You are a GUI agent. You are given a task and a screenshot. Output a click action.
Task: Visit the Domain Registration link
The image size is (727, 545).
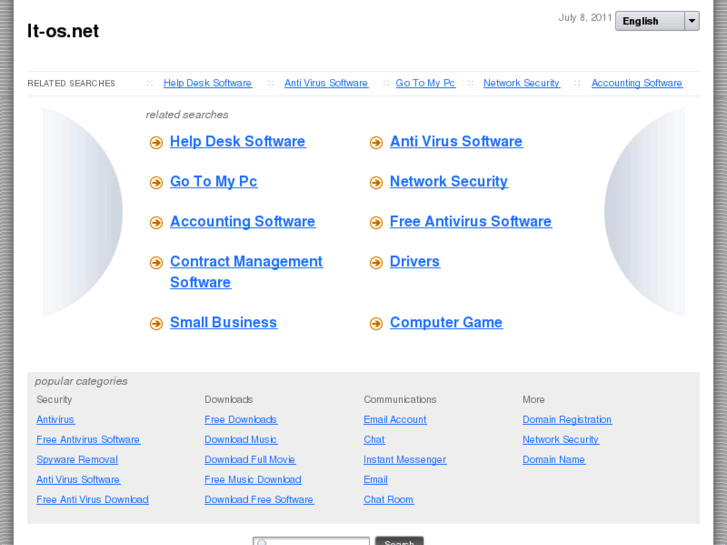[566, 420]
